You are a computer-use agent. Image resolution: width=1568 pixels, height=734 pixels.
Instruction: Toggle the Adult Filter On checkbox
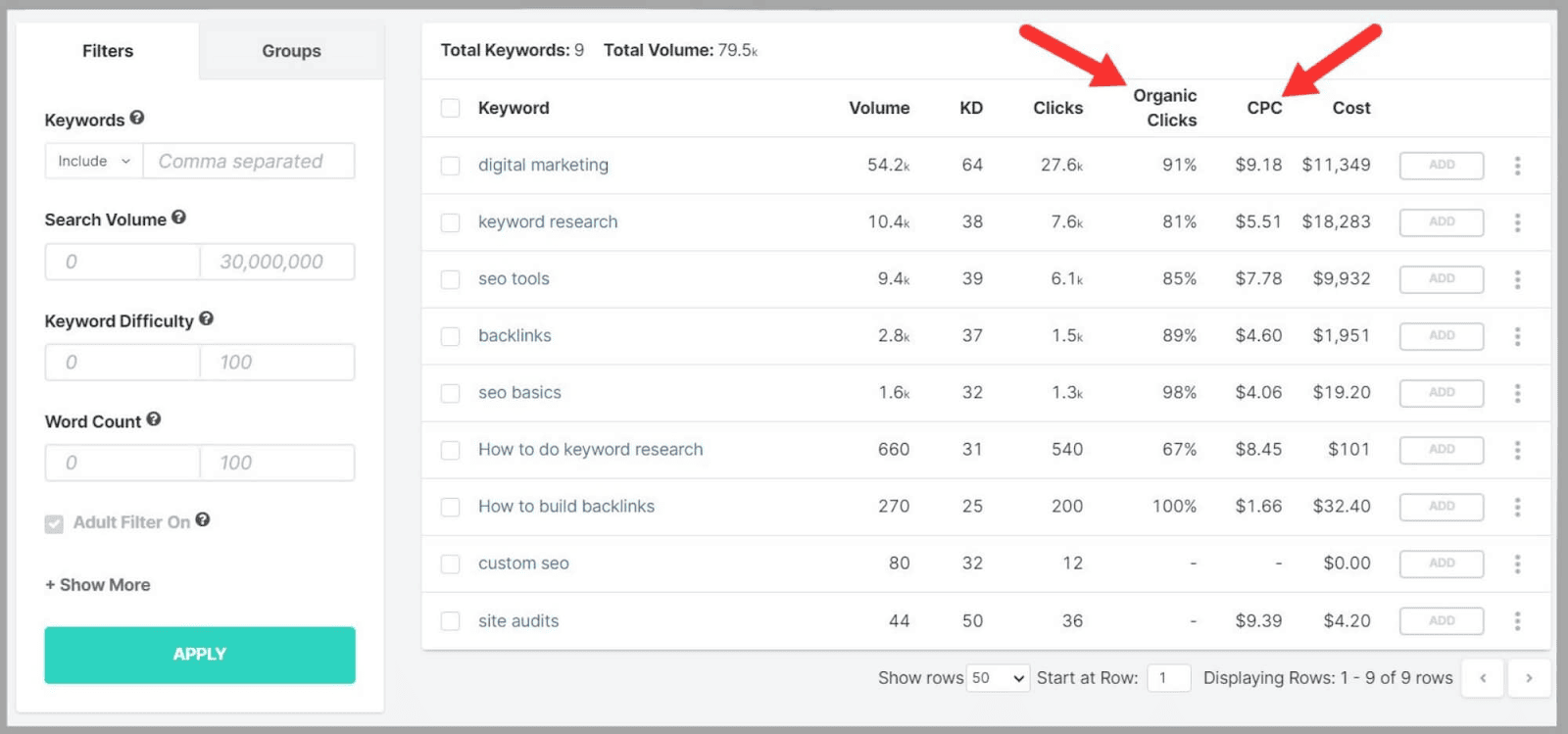(x=55, y=523)
